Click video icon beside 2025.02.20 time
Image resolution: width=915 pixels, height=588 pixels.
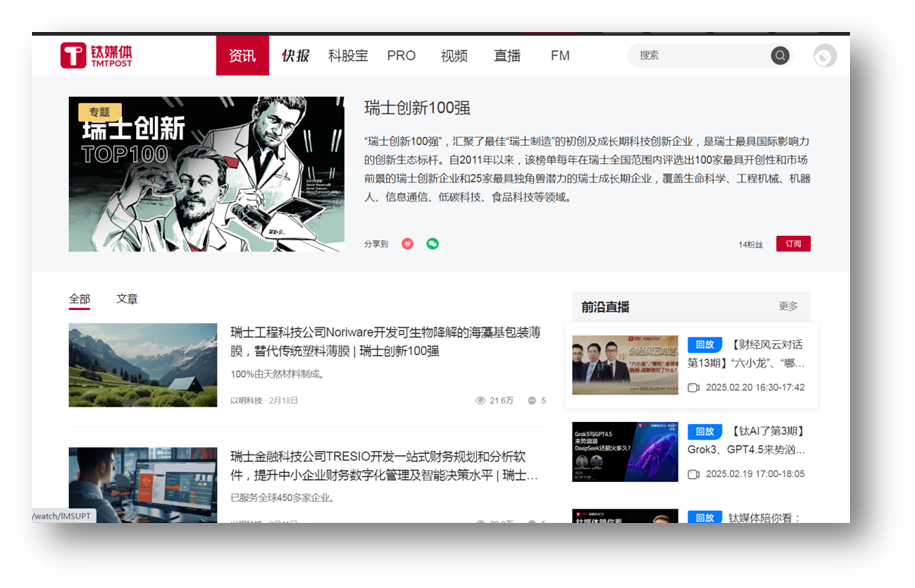(x=693, y=387)
